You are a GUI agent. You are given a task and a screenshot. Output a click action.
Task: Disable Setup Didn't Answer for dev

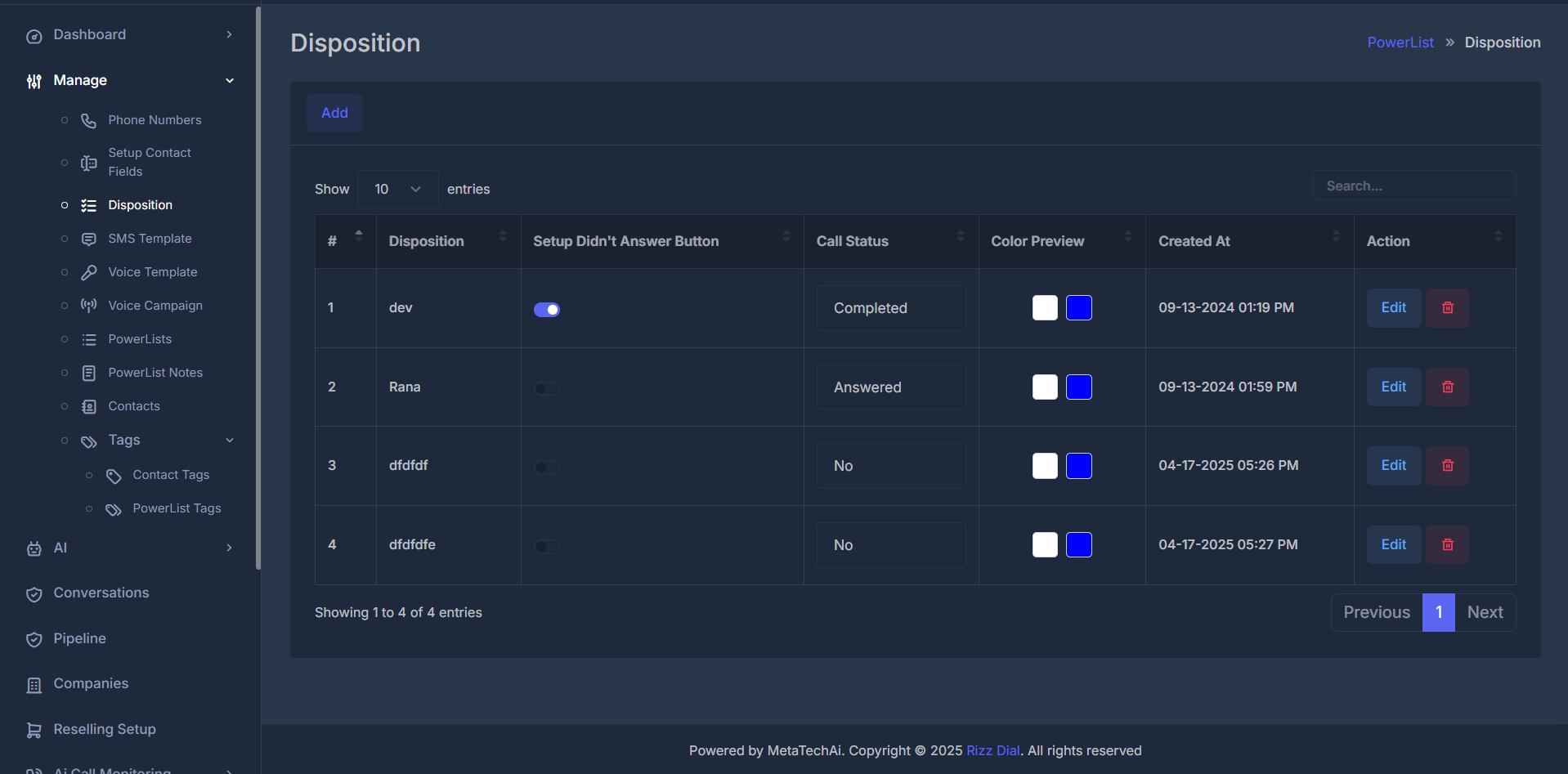[547, 309]
